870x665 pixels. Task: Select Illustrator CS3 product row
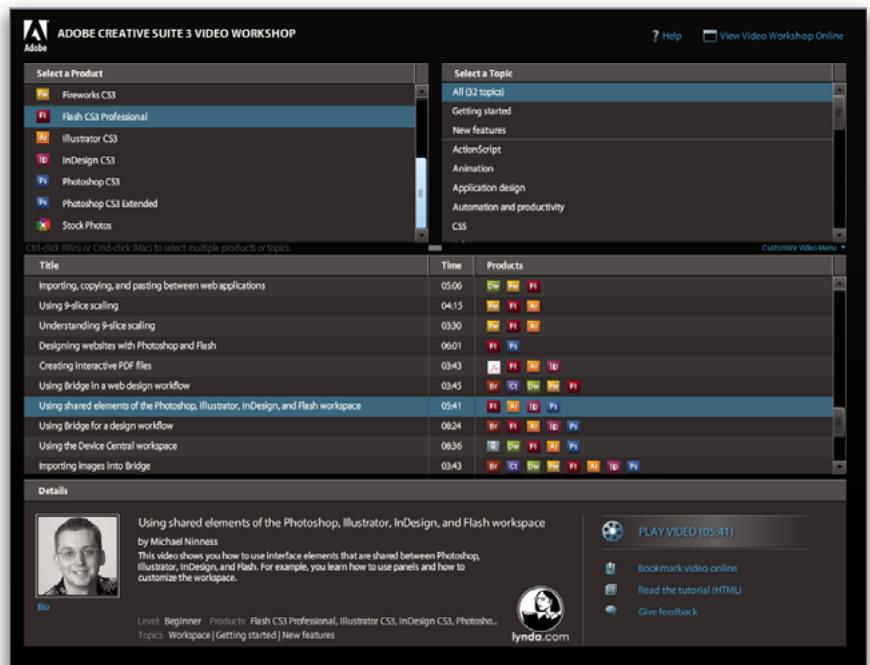[x=220, y=138]
